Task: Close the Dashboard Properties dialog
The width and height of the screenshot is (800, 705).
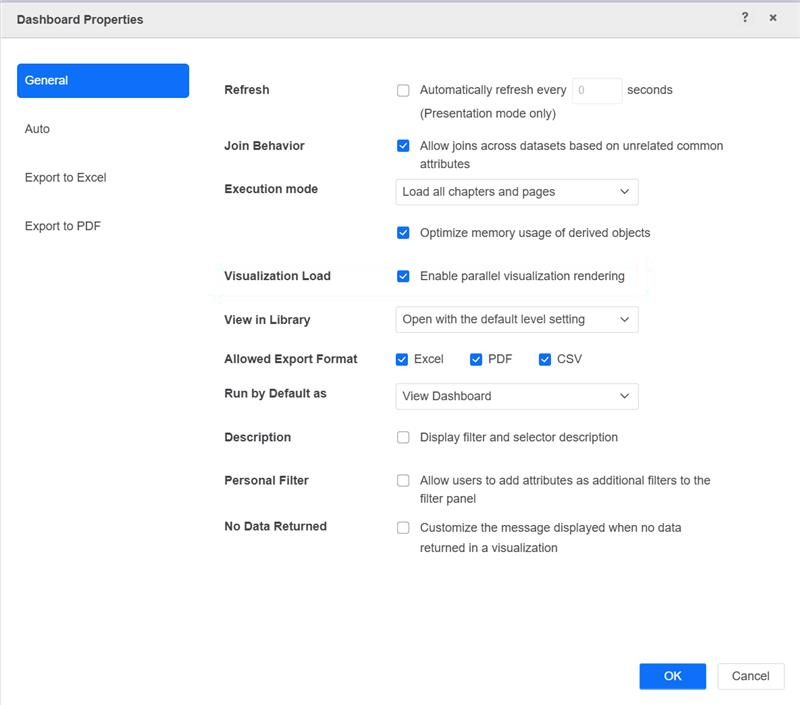Action: [773, 18]
